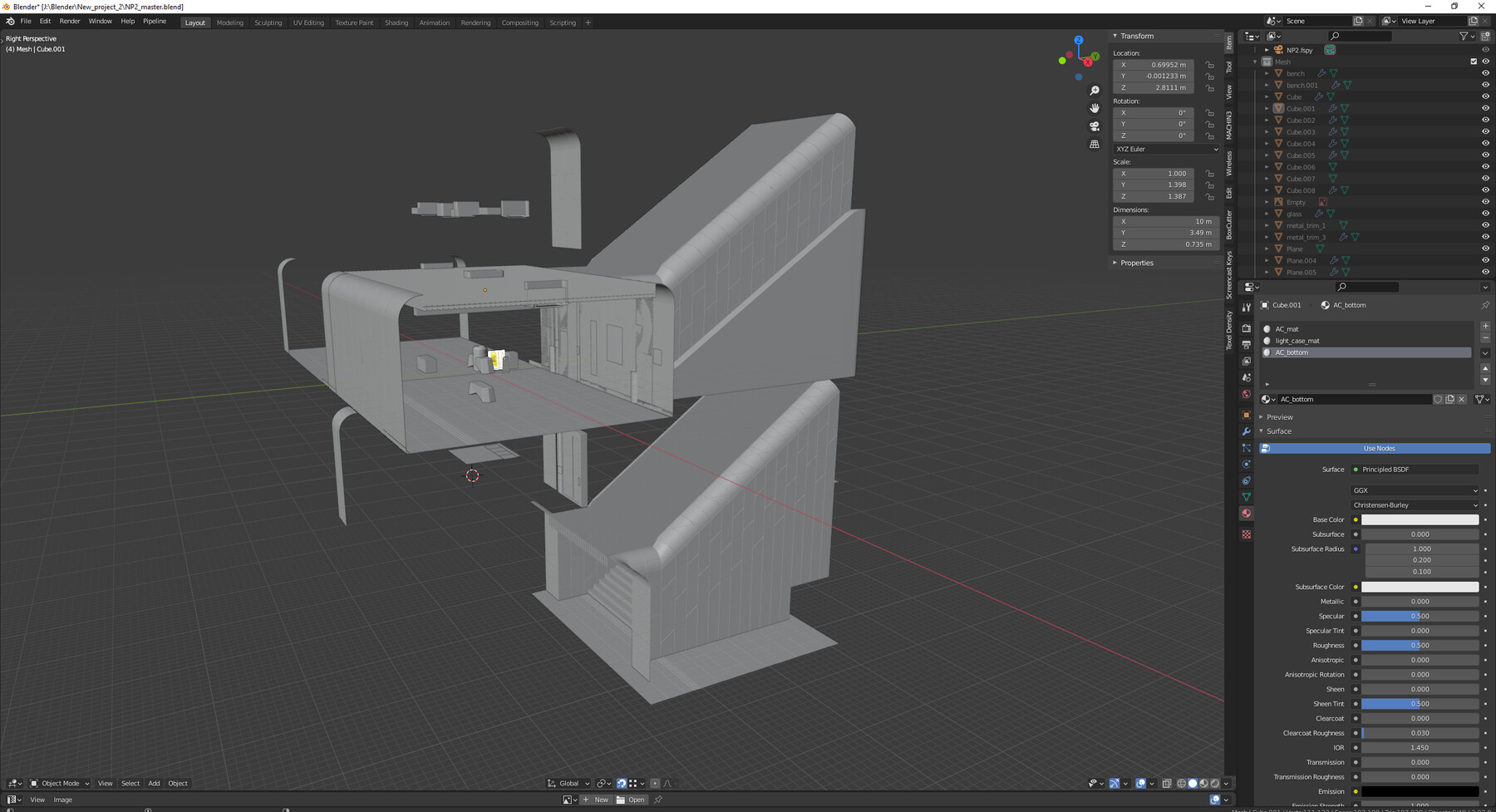Open the Particle properties tab
This screenshot has width=1496, height=812.
pyautogui.click(x=1246, y=448)
